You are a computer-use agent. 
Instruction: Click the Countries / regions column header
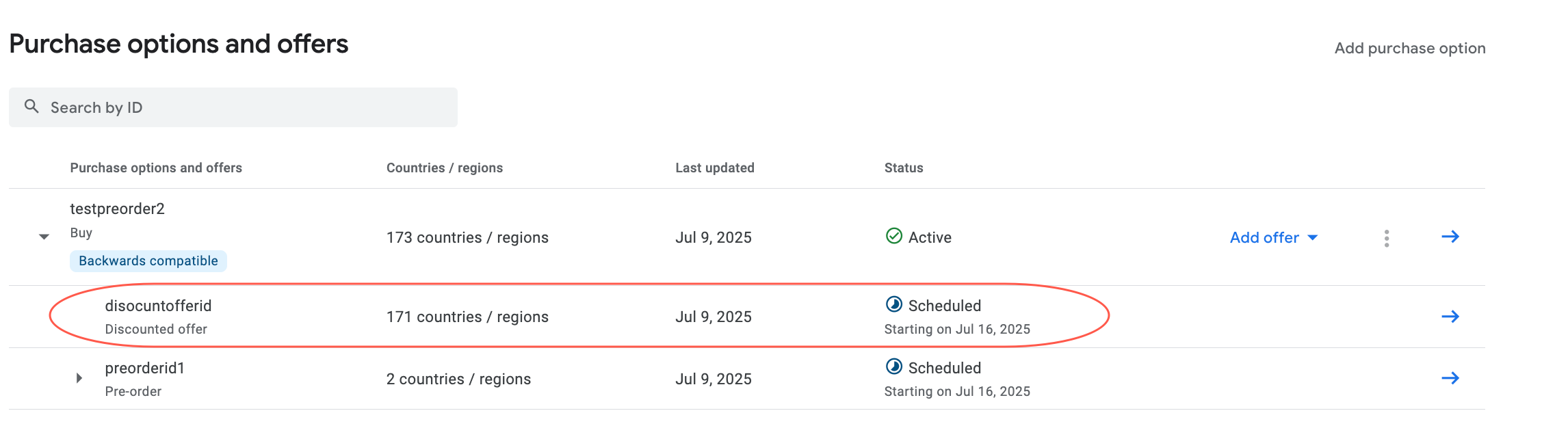(445, 168)
